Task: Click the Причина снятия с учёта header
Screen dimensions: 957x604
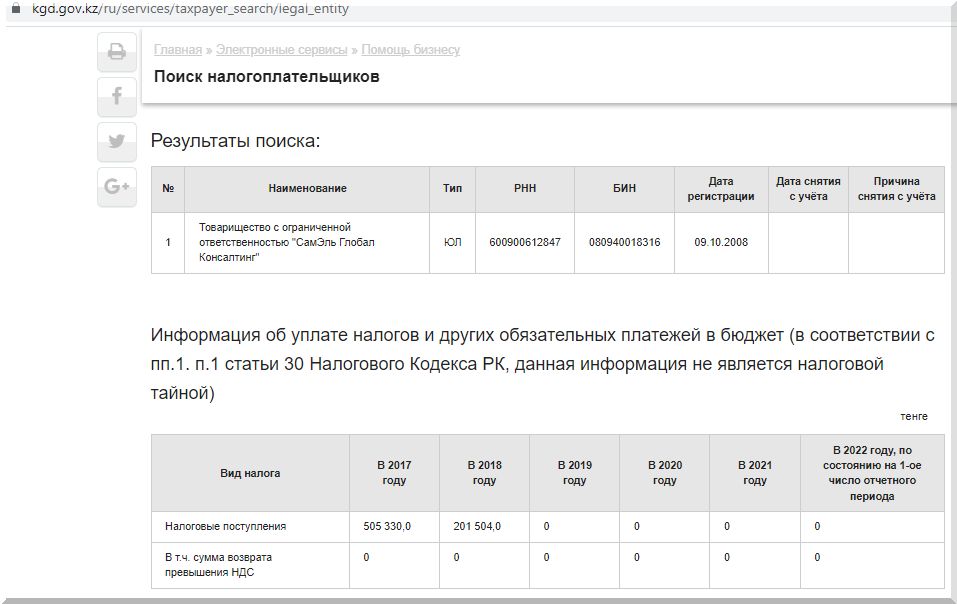Action: pos(896,189)
